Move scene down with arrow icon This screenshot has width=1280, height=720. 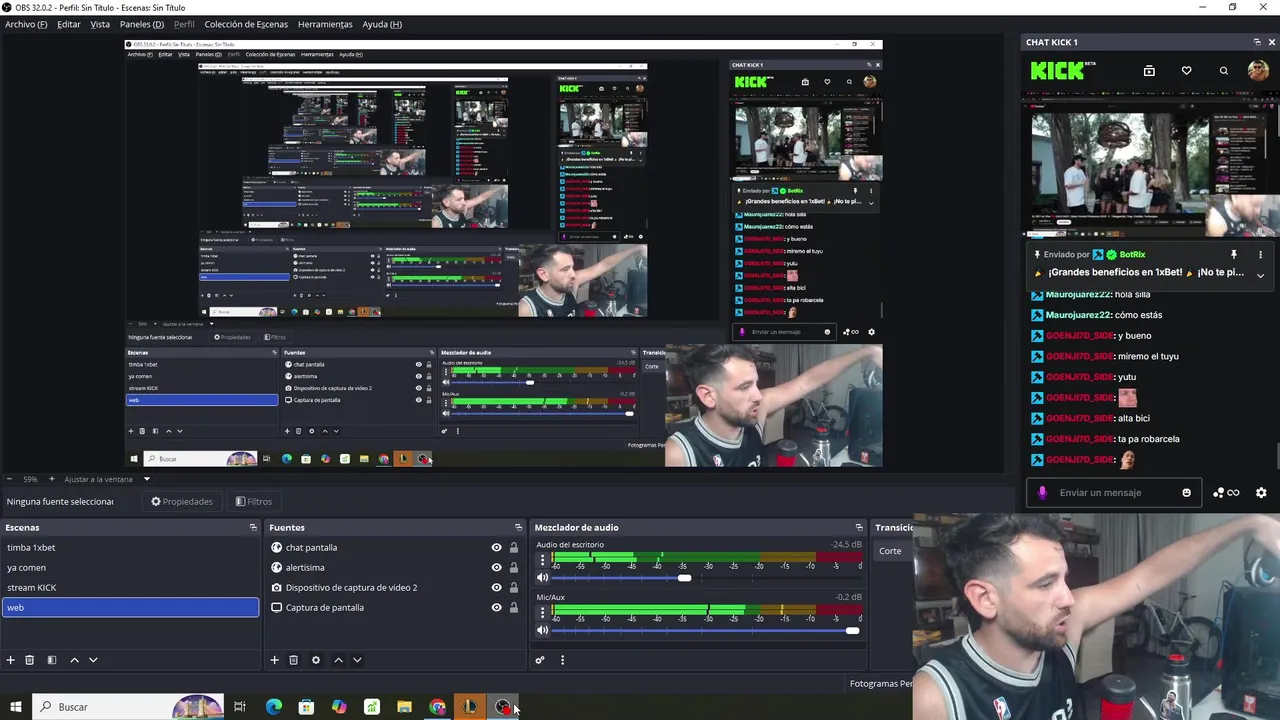pyautogui.click(x=93, y=660)
